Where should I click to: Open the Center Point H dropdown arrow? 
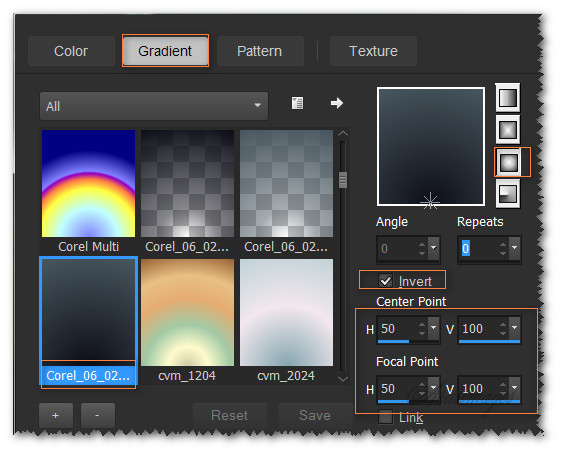click(434, 328)
